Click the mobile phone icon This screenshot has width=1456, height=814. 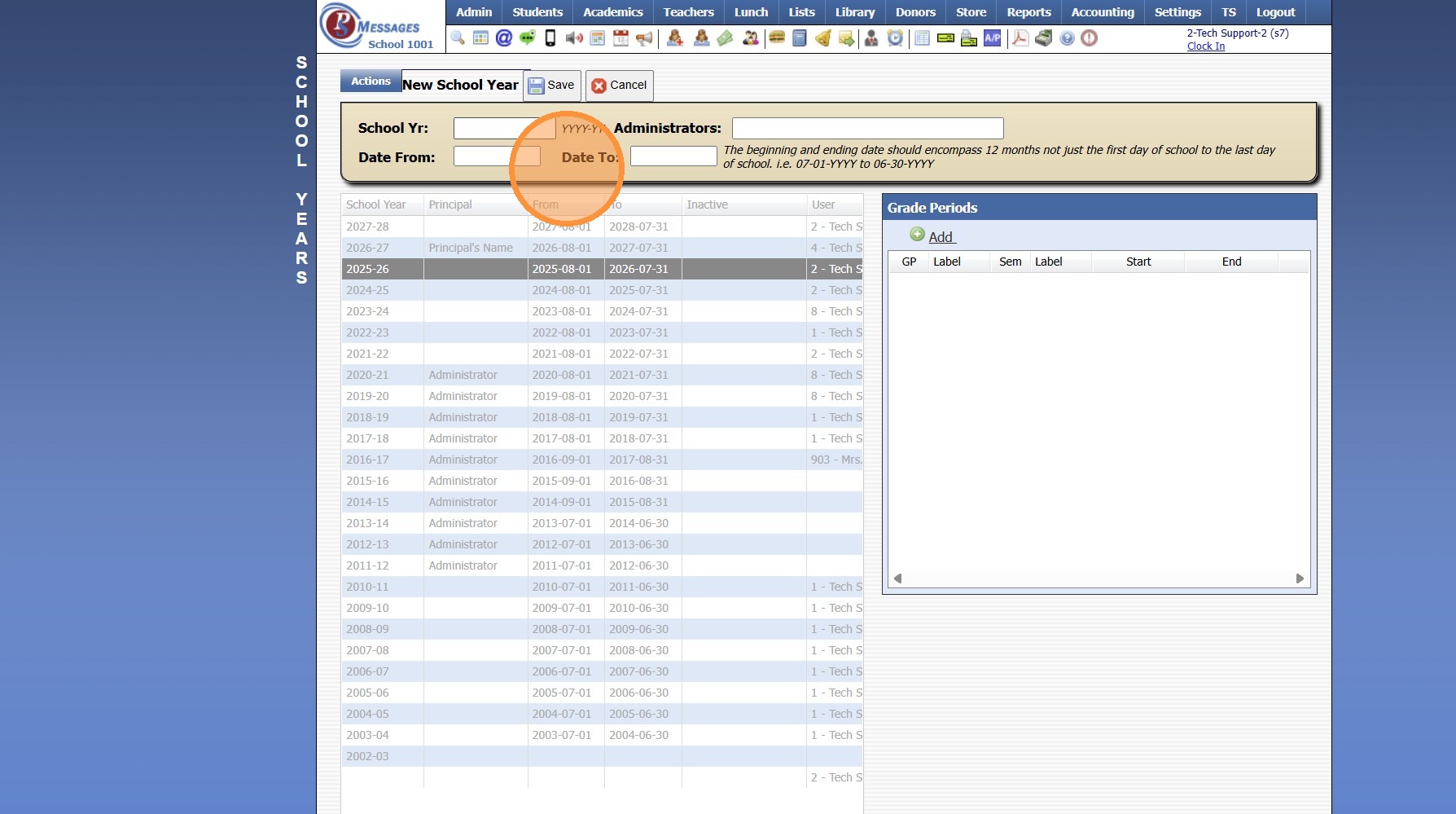[x=550, y=38]
